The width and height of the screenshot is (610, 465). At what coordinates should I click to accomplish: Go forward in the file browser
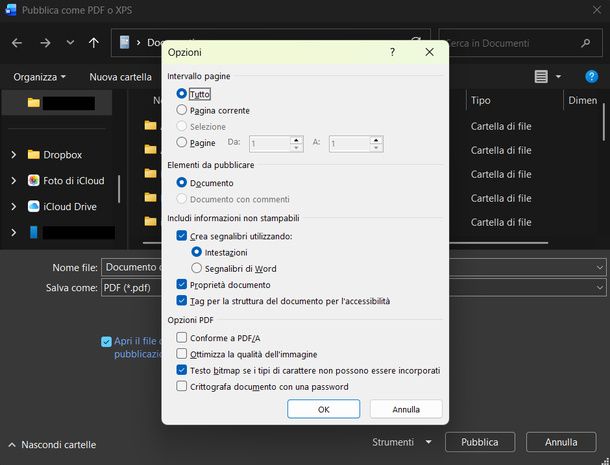point(45,43)
